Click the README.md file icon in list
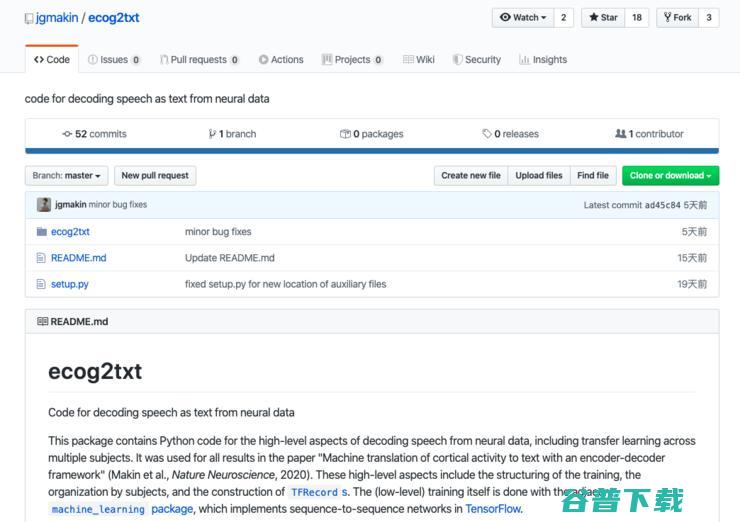 pos(41,258)
